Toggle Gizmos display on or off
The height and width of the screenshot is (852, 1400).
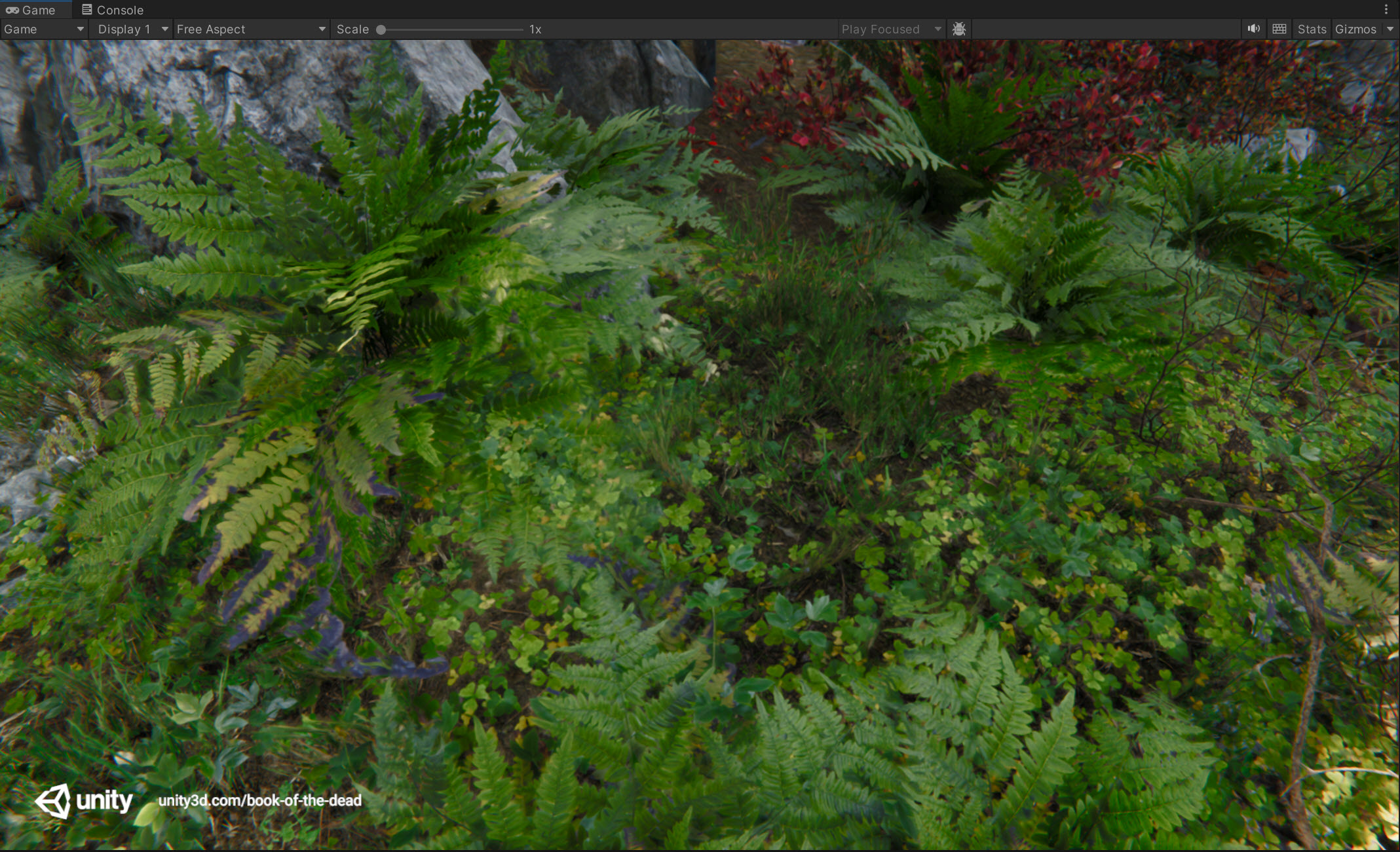pyautogui.click(x=1355, y=29)
